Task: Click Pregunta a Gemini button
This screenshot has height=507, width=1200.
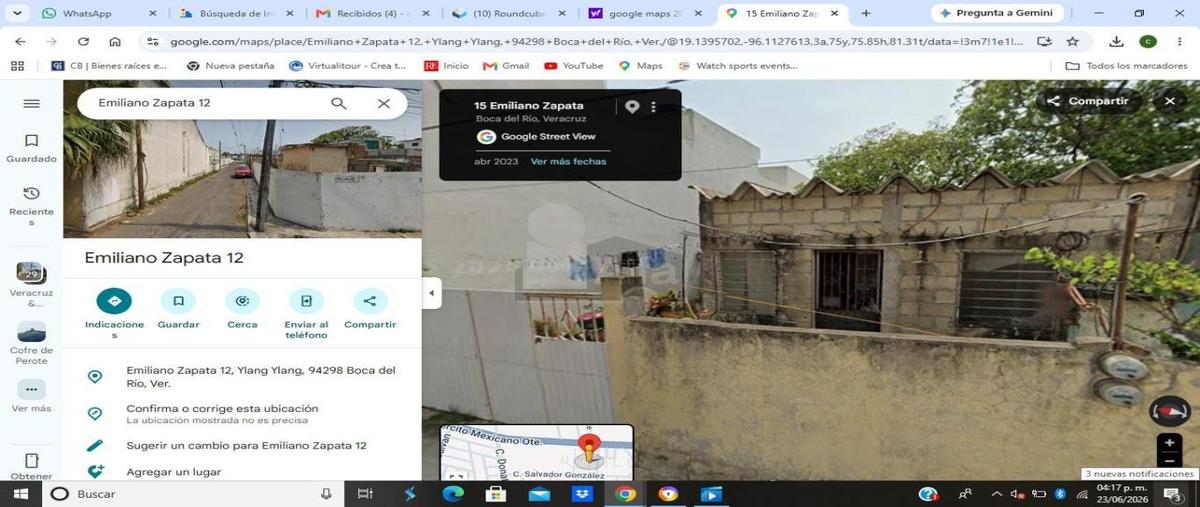Action: (x=997, y=13)
